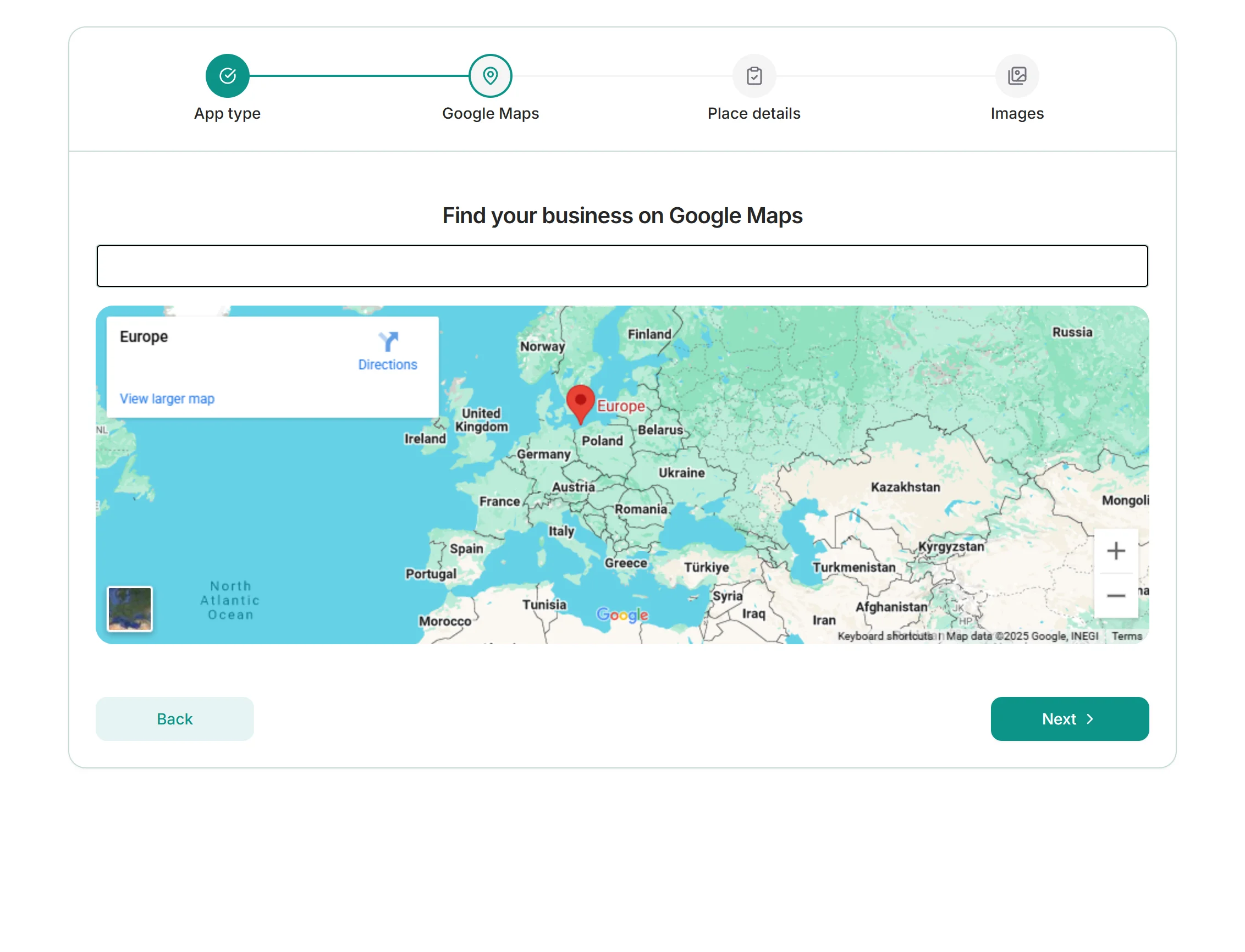Open the View larger map link

[167, 398]
